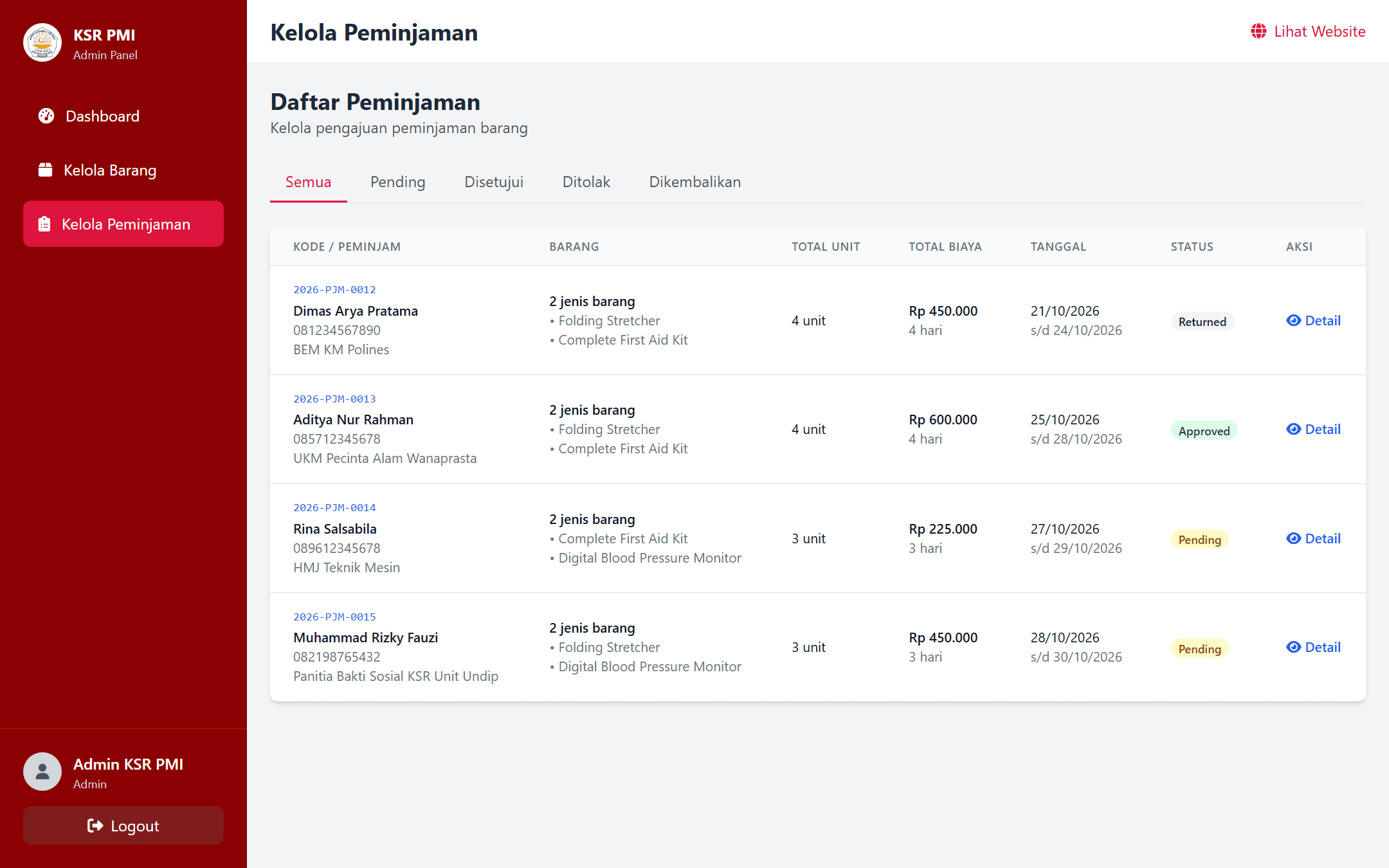
Task: Click the Logout button
Action: click(123, 826)
